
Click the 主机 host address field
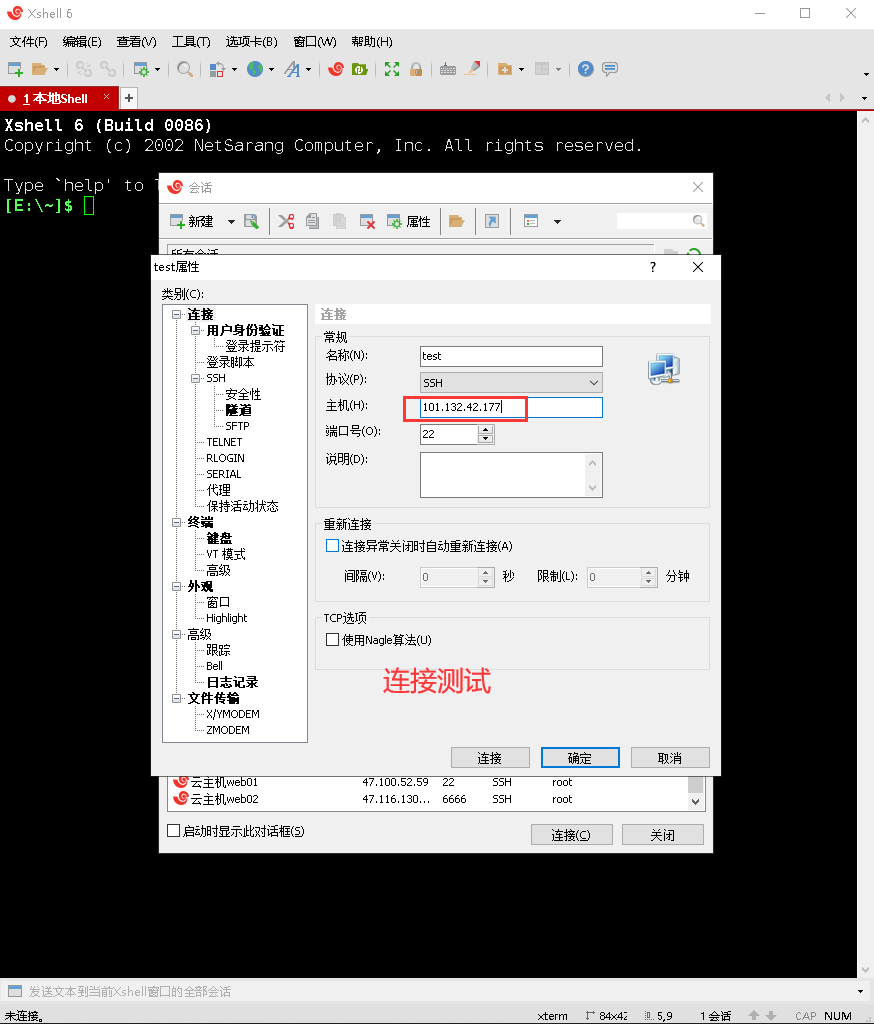(511, 407)
